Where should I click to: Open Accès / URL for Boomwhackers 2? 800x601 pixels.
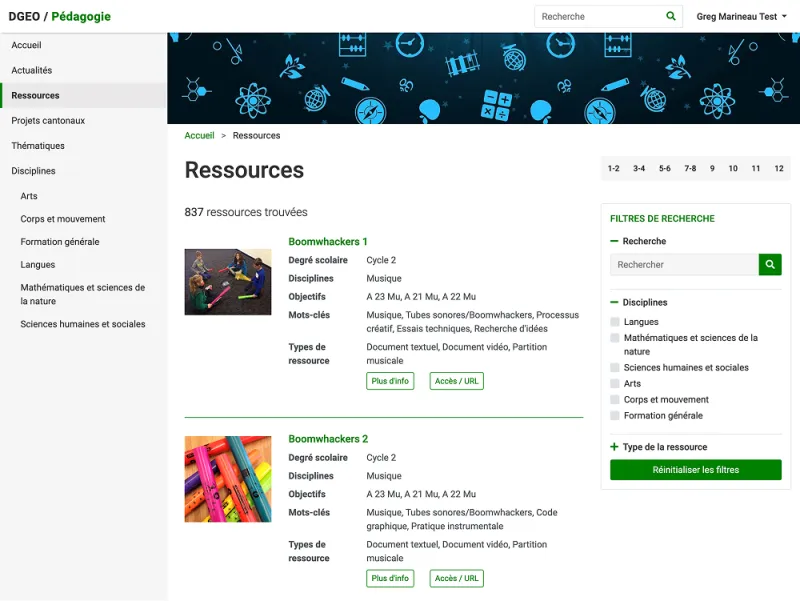(x=456, y=578)
